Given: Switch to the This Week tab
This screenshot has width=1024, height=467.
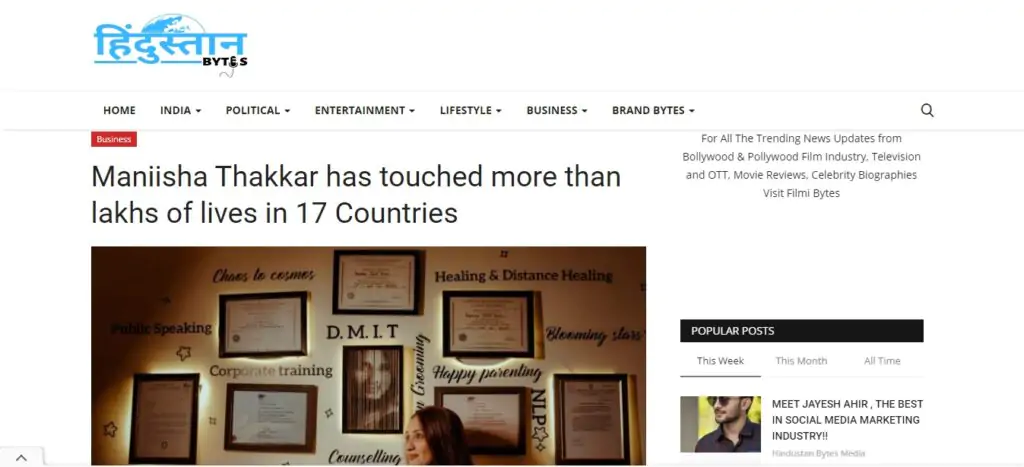Looking at the screenshot, I should point(720,361).
